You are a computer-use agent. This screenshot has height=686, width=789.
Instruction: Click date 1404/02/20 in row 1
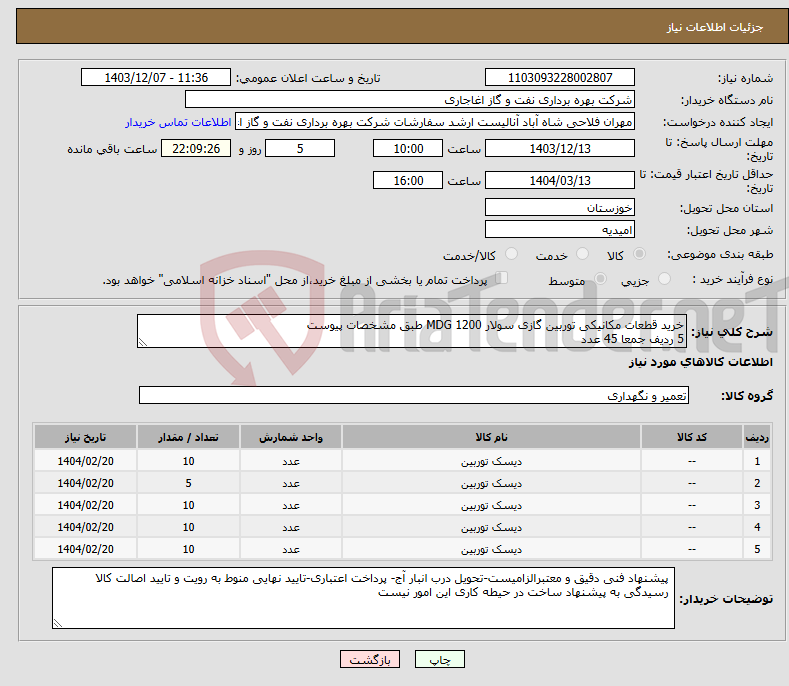(86, 461)
